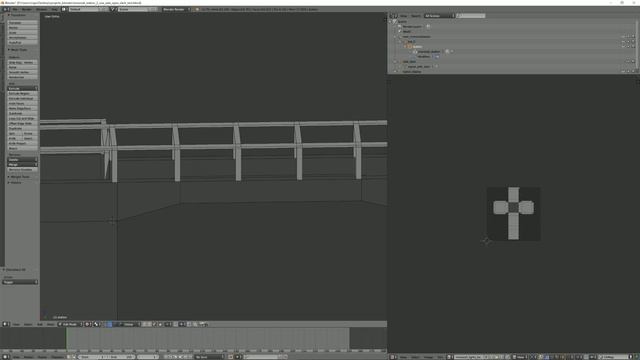Image resolution: width=640 pixels, height=360 pixels.
Task: Open the No Sync dropdown in timeline
Action: tap(208, 357)
